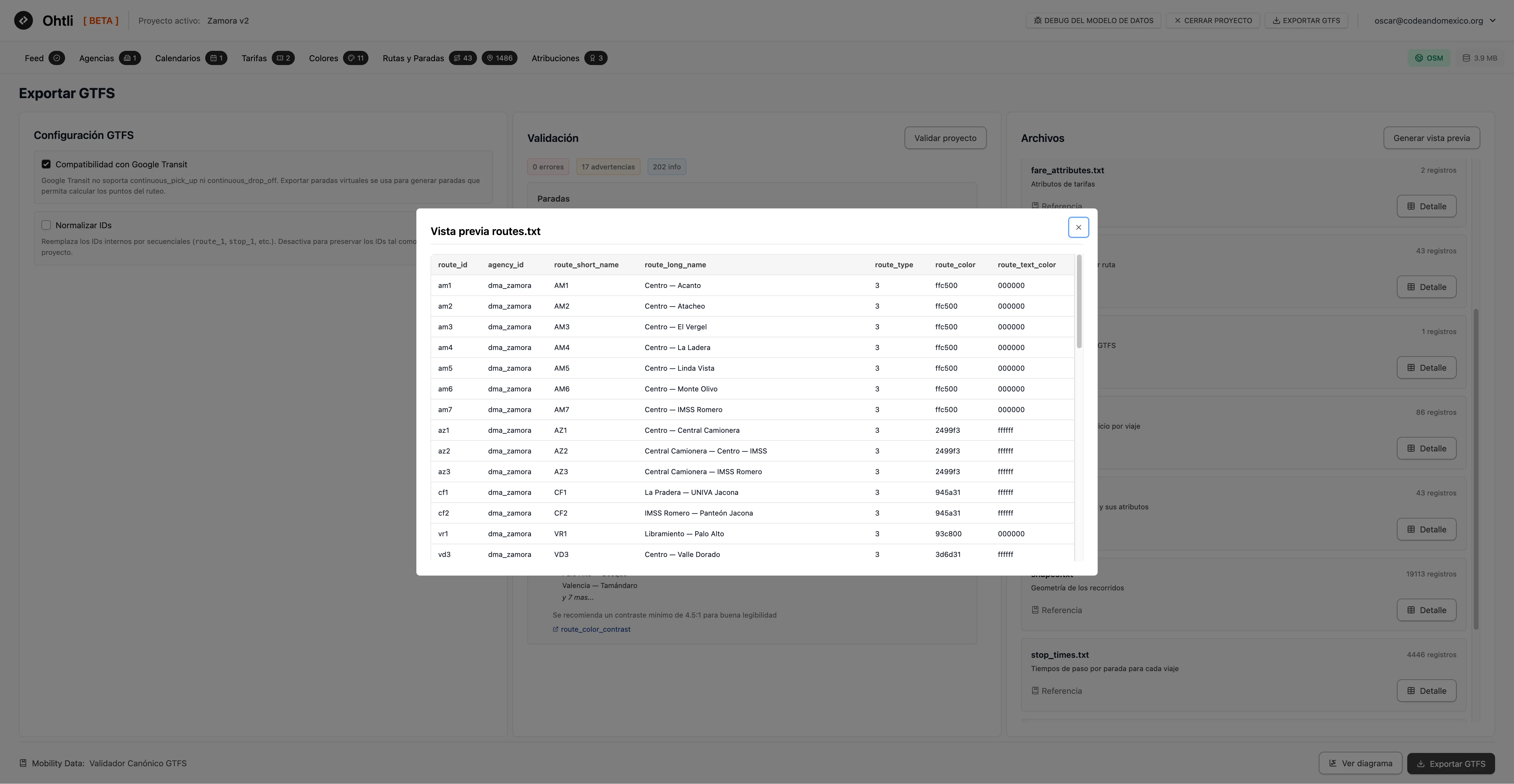Open the Atribuciones tab

[x=569, y=58]
